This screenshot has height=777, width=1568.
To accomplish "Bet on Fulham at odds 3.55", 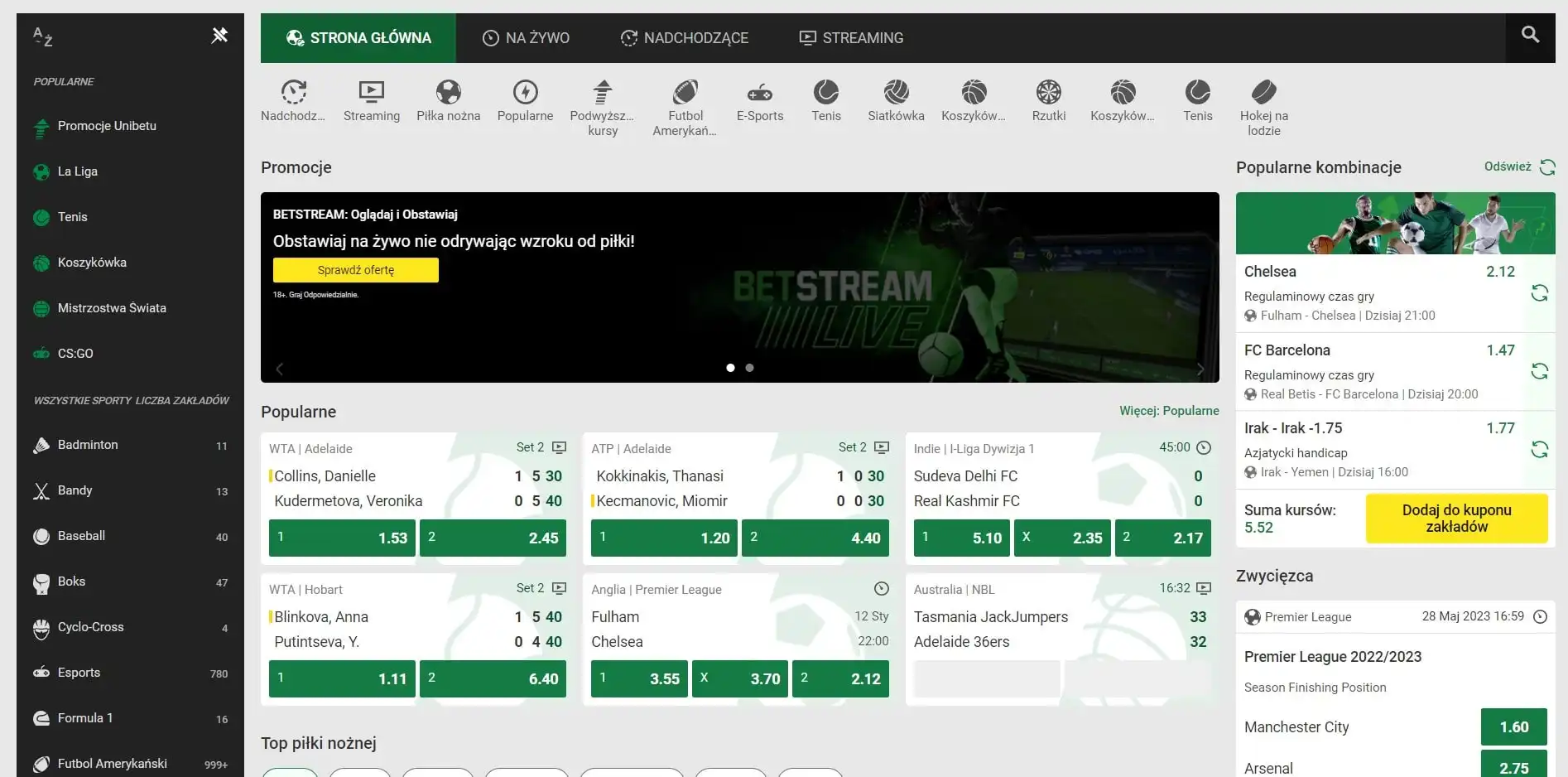I will point(639,678).
